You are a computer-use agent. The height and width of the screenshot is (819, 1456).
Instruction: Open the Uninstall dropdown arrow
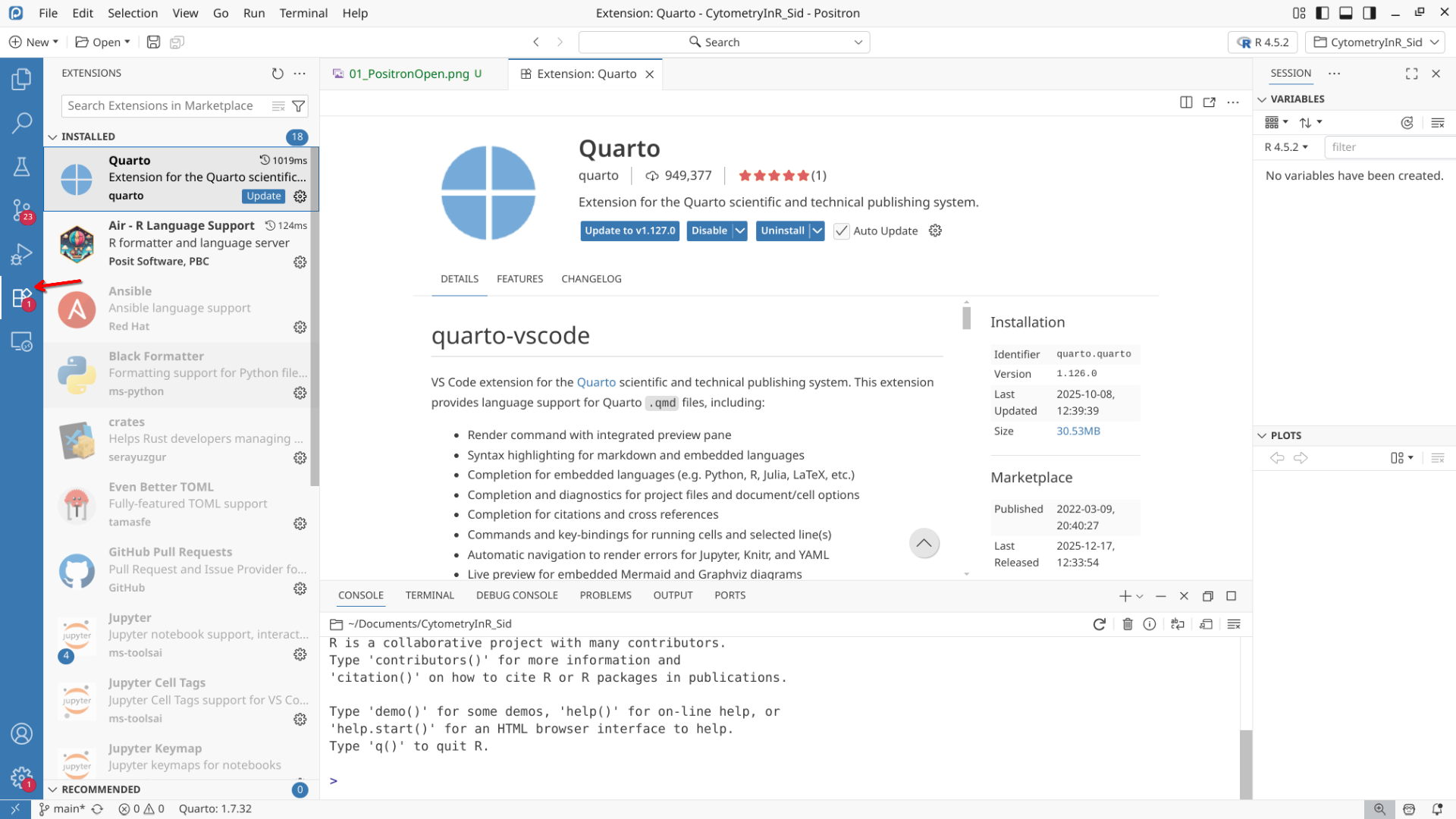(x=817, y=231)
